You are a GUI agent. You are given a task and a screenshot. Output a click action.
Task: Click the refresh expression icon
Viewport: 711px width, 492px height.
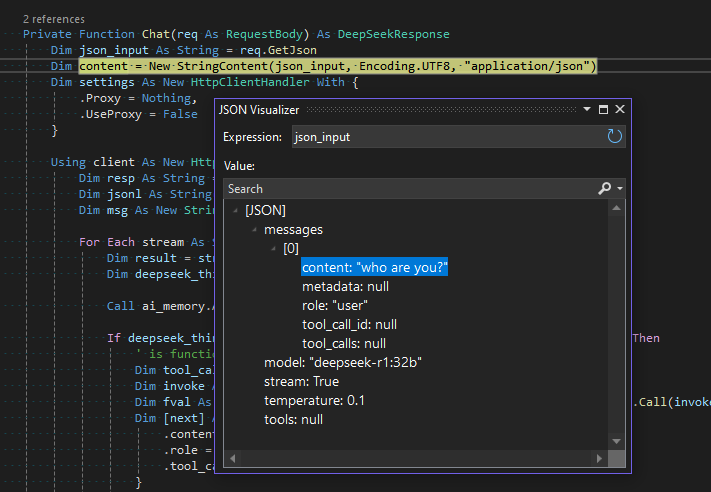click(x=615, y=137)
